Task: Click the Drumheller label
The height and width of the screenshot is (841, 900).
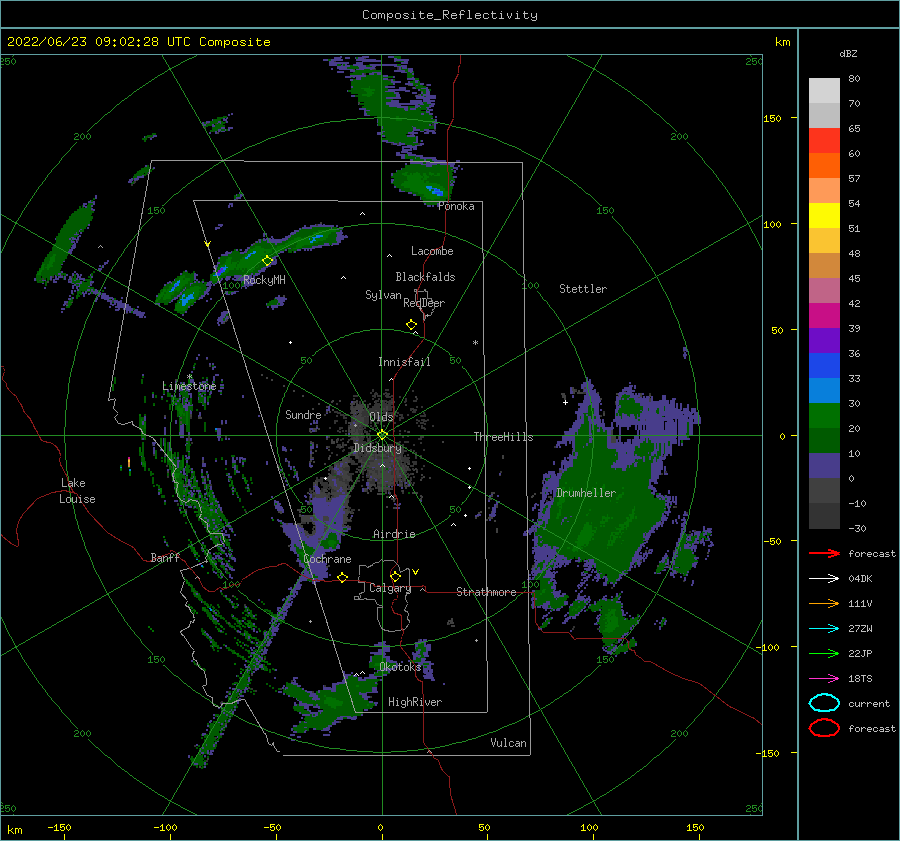Action: [586, 493]
